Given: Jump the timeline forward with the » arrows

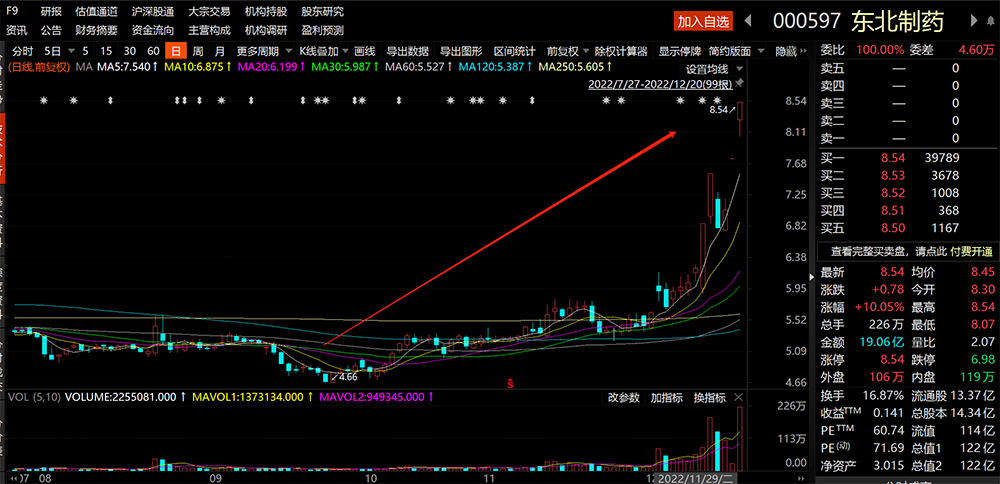Looking at the screenshot, I should click(800, 478).
